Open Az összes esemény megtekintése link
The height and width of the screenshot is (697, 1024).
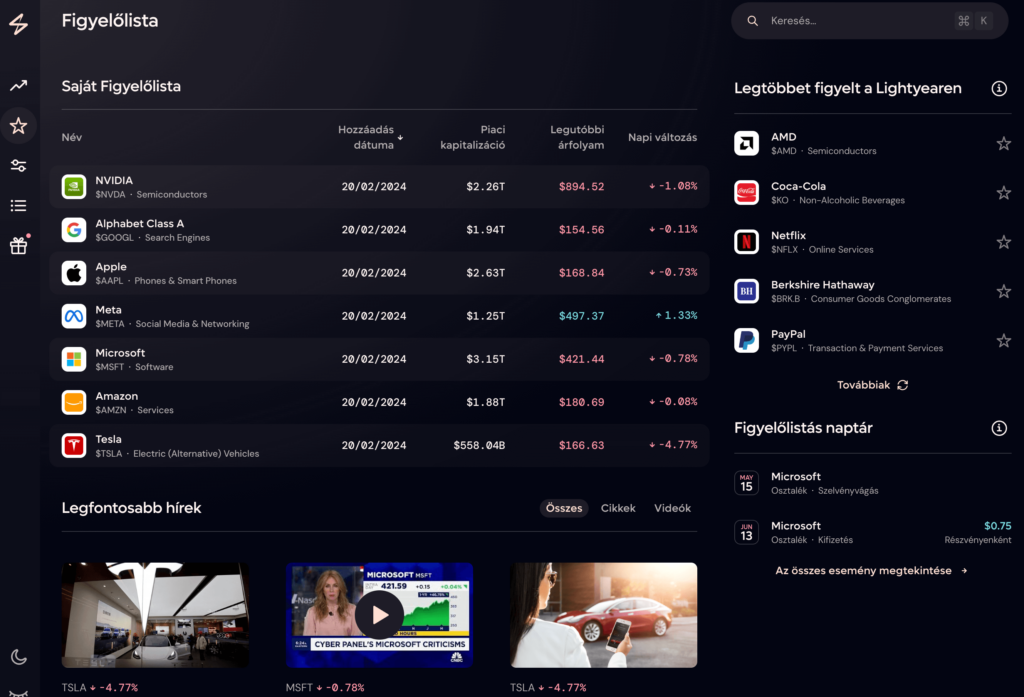871,571
